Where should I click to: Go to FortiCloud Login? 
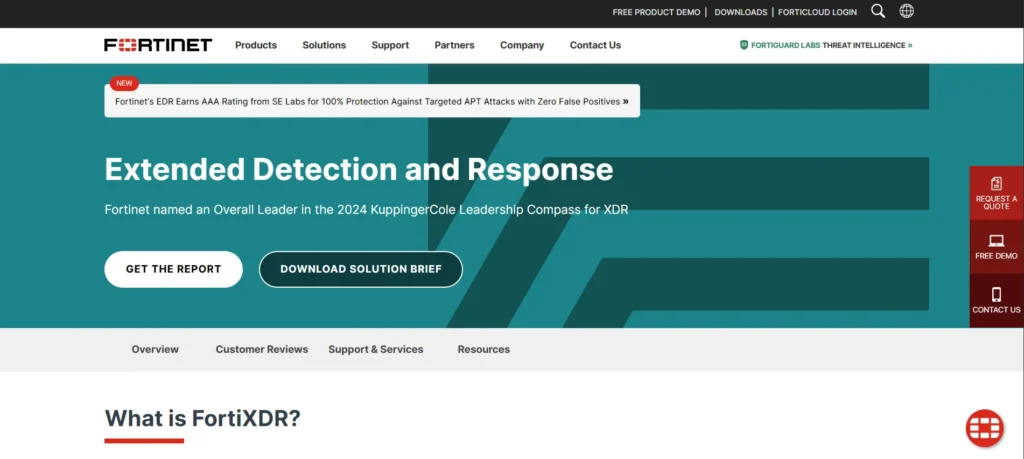pyautogui.click(x=817, y=12)
